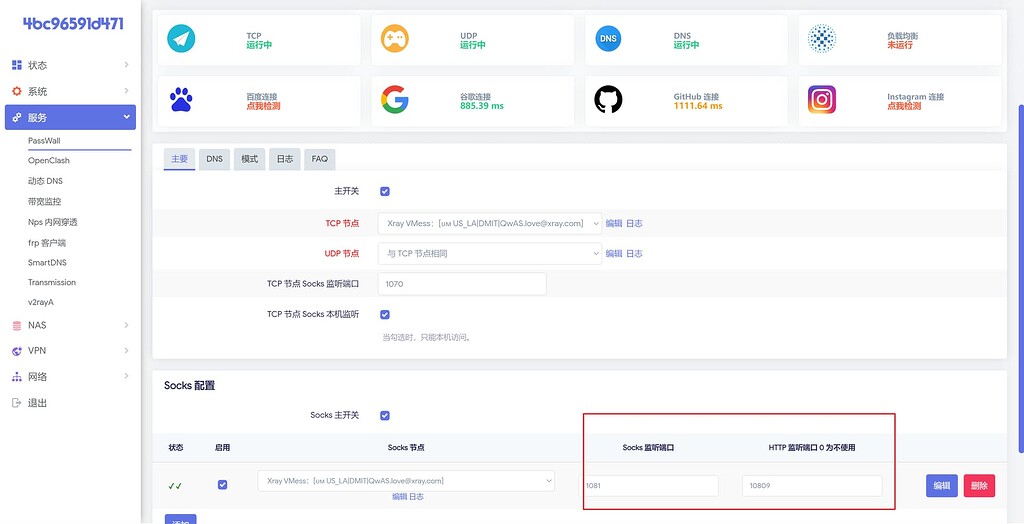Open PassWall in sidebar
Viewport: 1024px width, 524px height.
[x=44, y=140]
